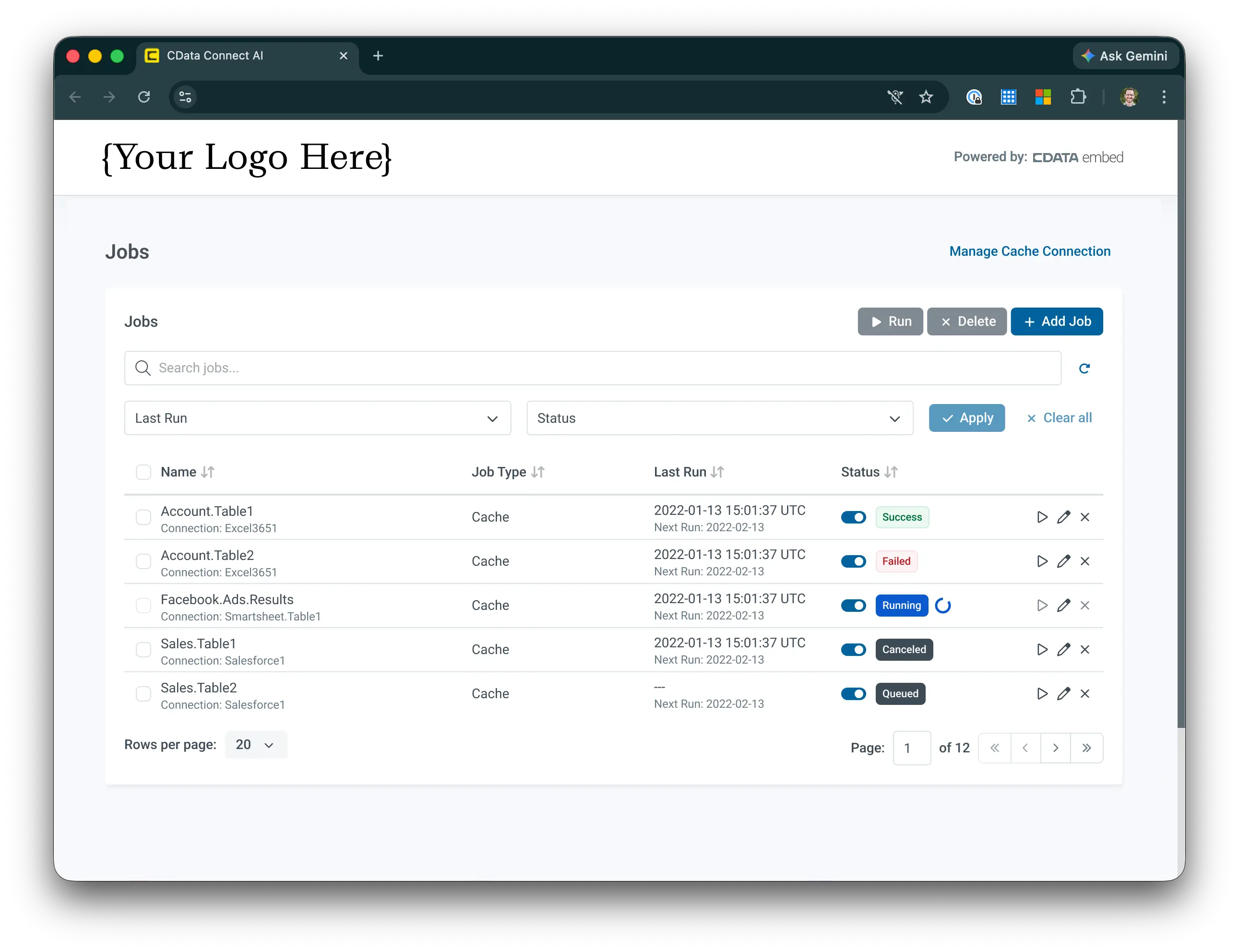Expand the Status filter dropdown

pos(719,418)
